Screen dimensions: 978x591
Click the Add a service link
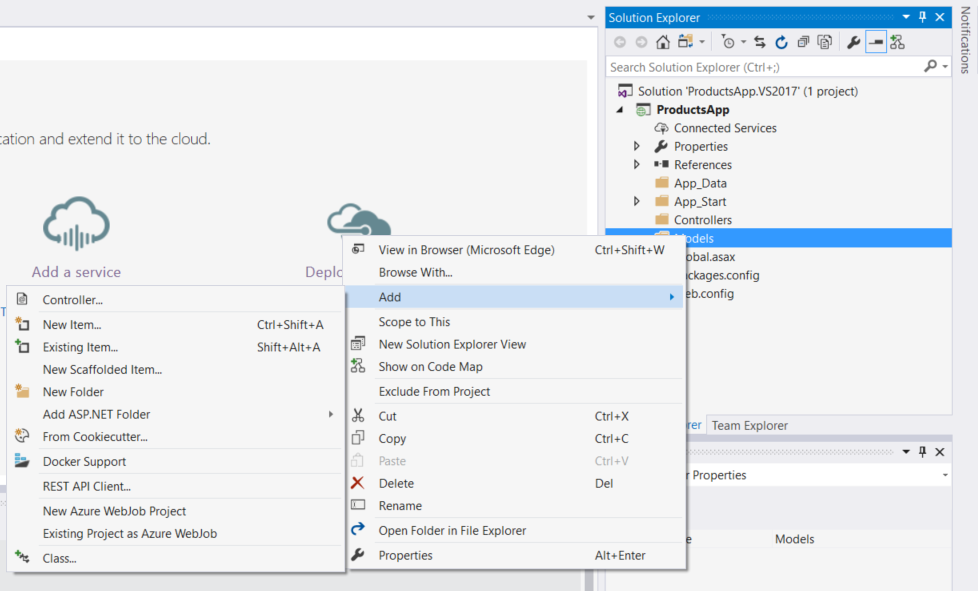click(76, 271)
